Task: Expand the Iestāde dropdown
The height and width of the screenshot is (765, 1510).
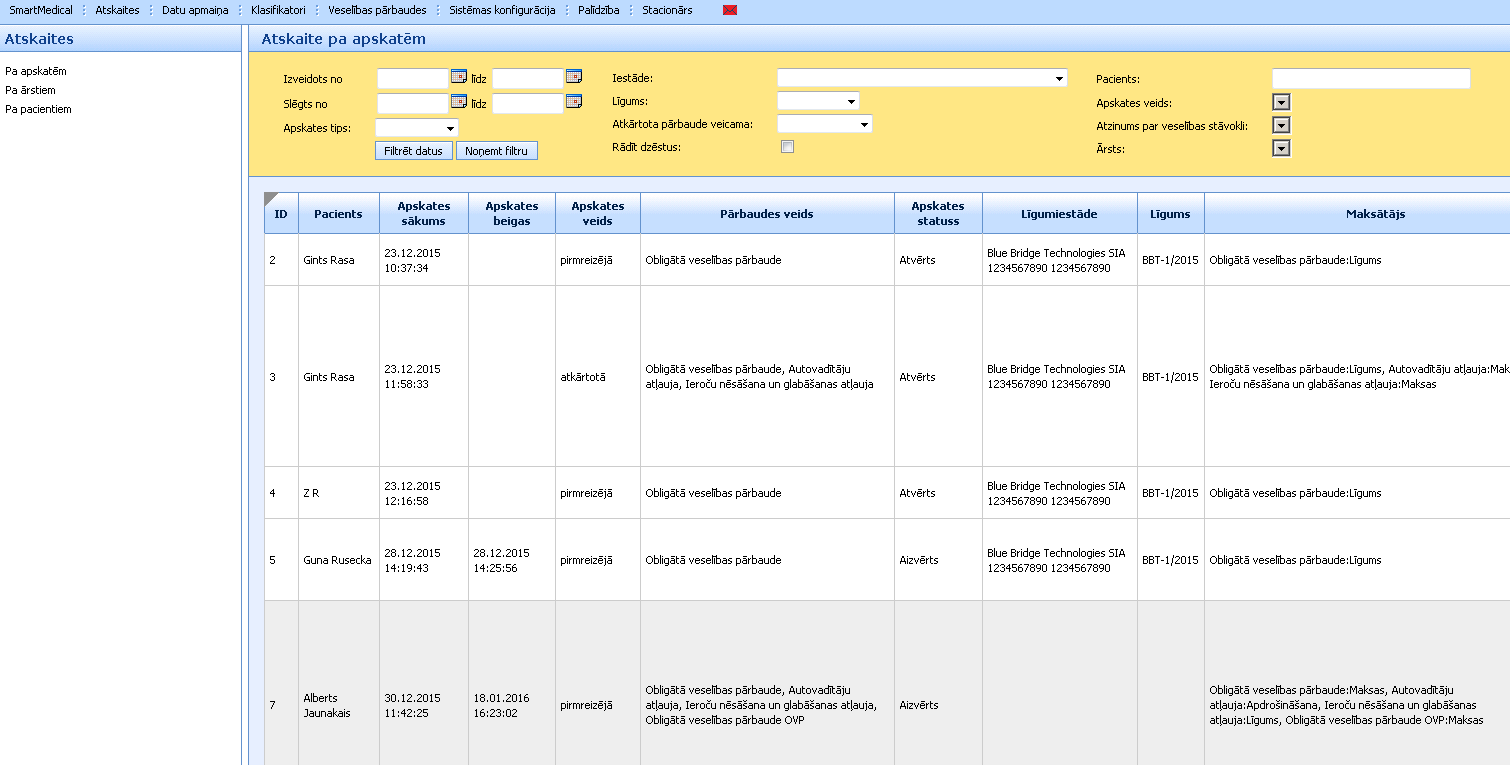Action: (1059, 78)
